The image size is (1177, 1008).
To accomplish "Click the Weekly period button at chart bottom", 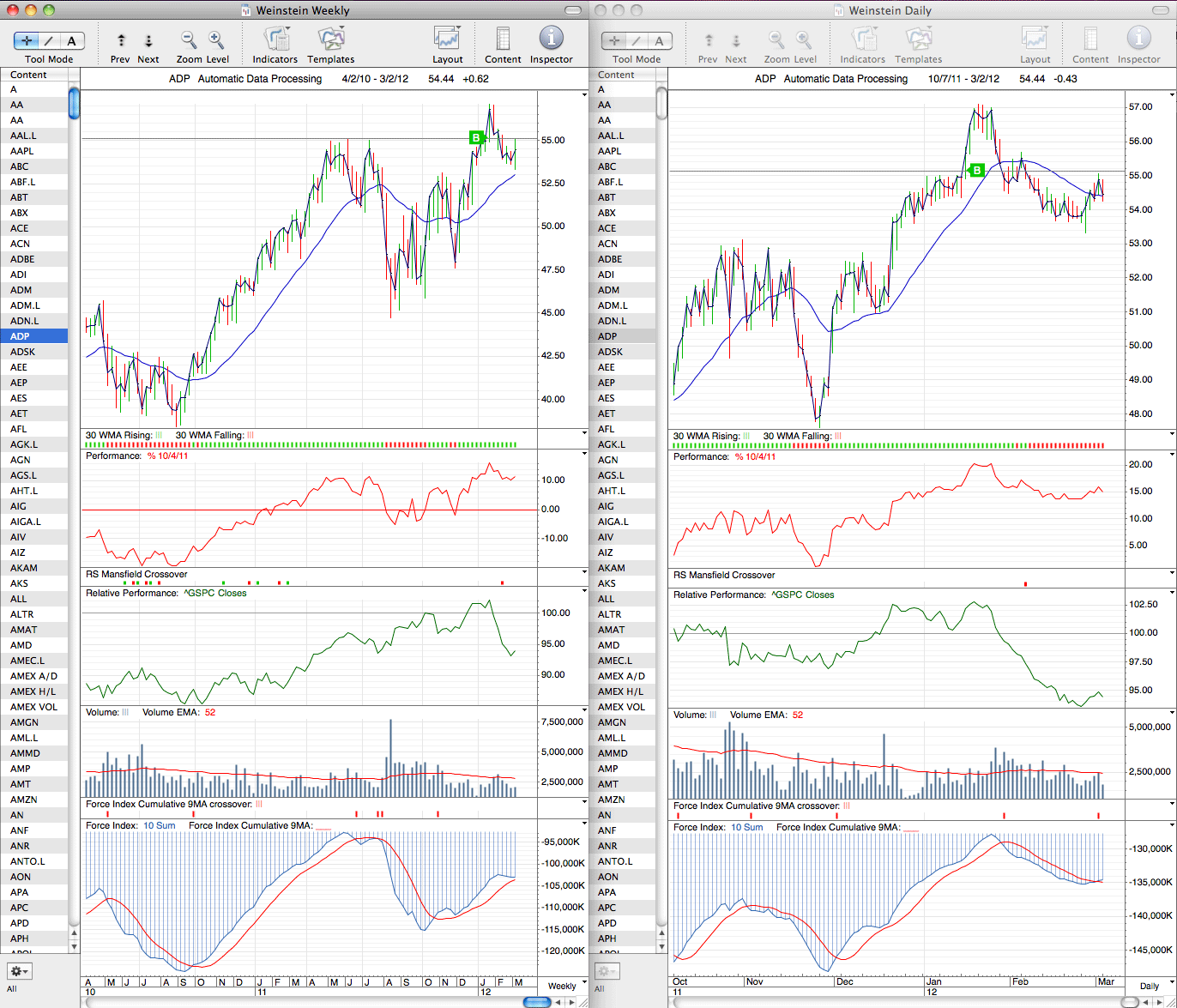I will pyautogui.click(x=562, y=986).
